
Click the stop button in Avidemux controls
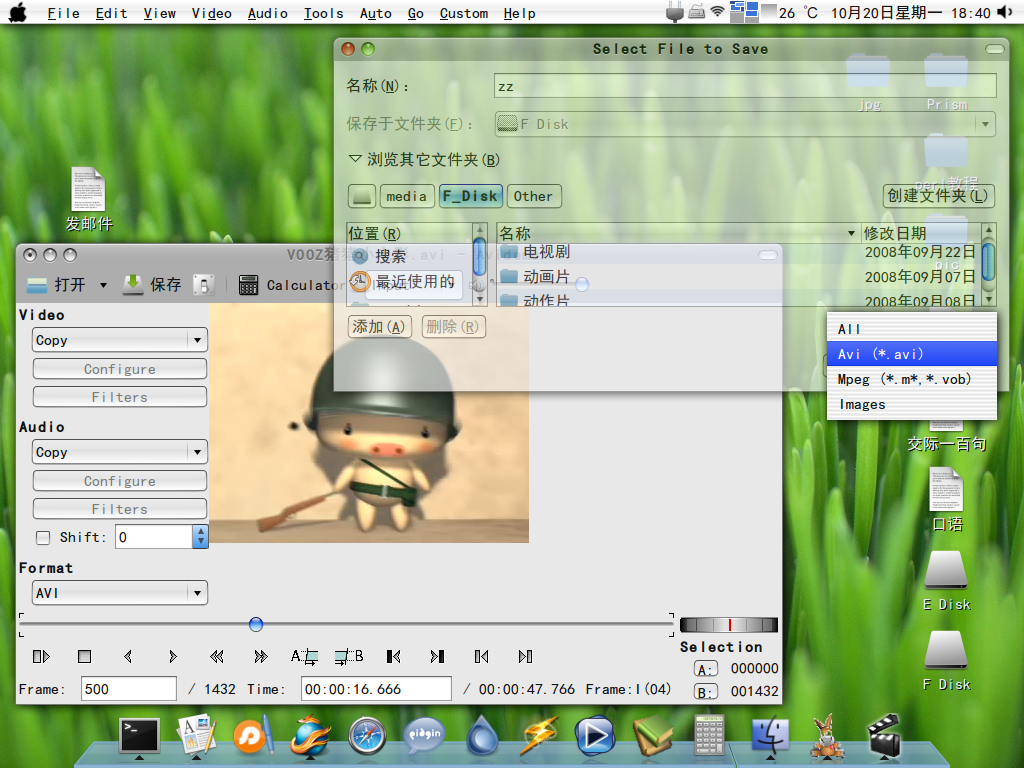pos(84,656)
